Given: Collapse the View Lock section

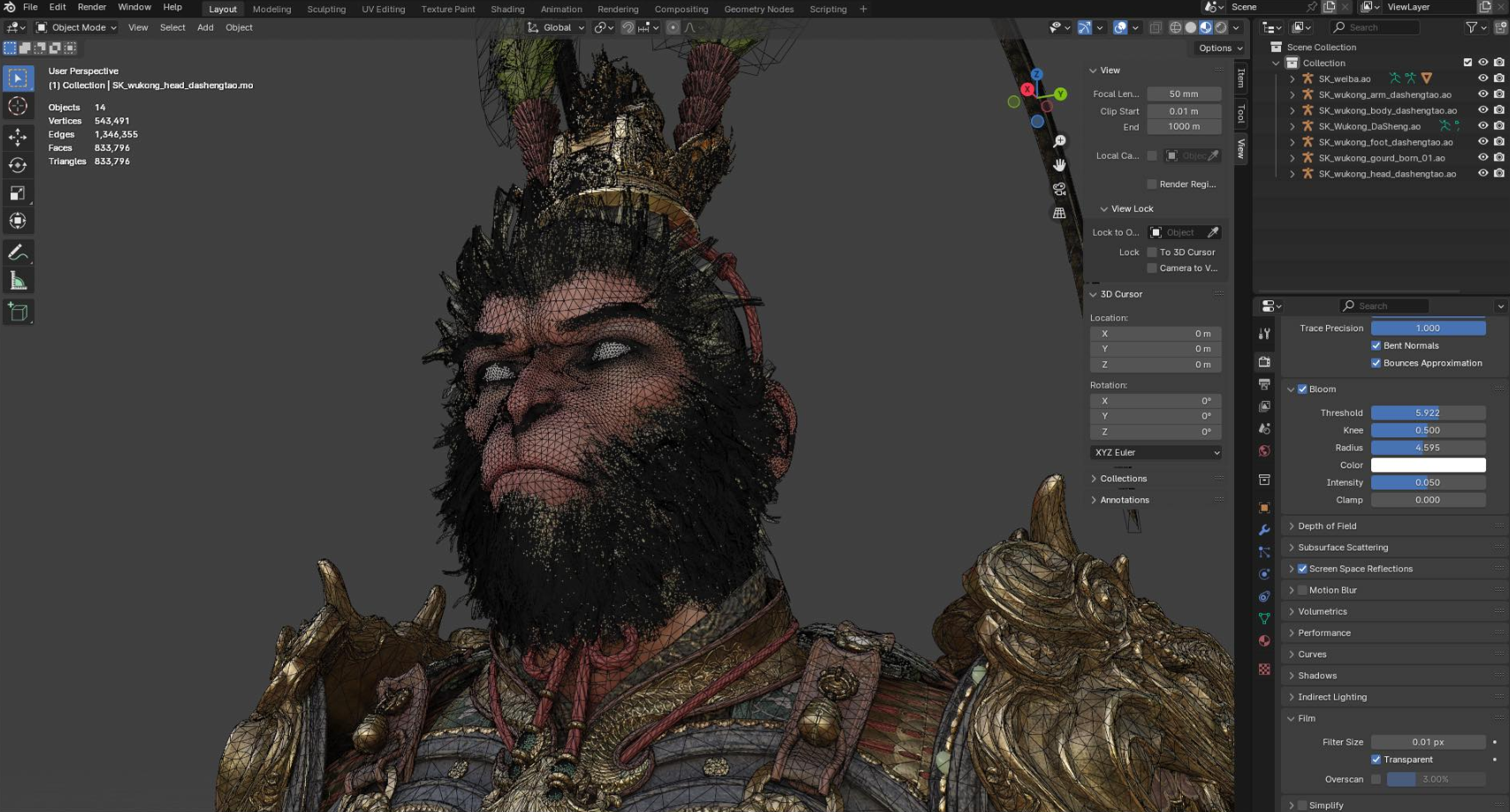Looking at the screenshot, I should [1103, 209].
